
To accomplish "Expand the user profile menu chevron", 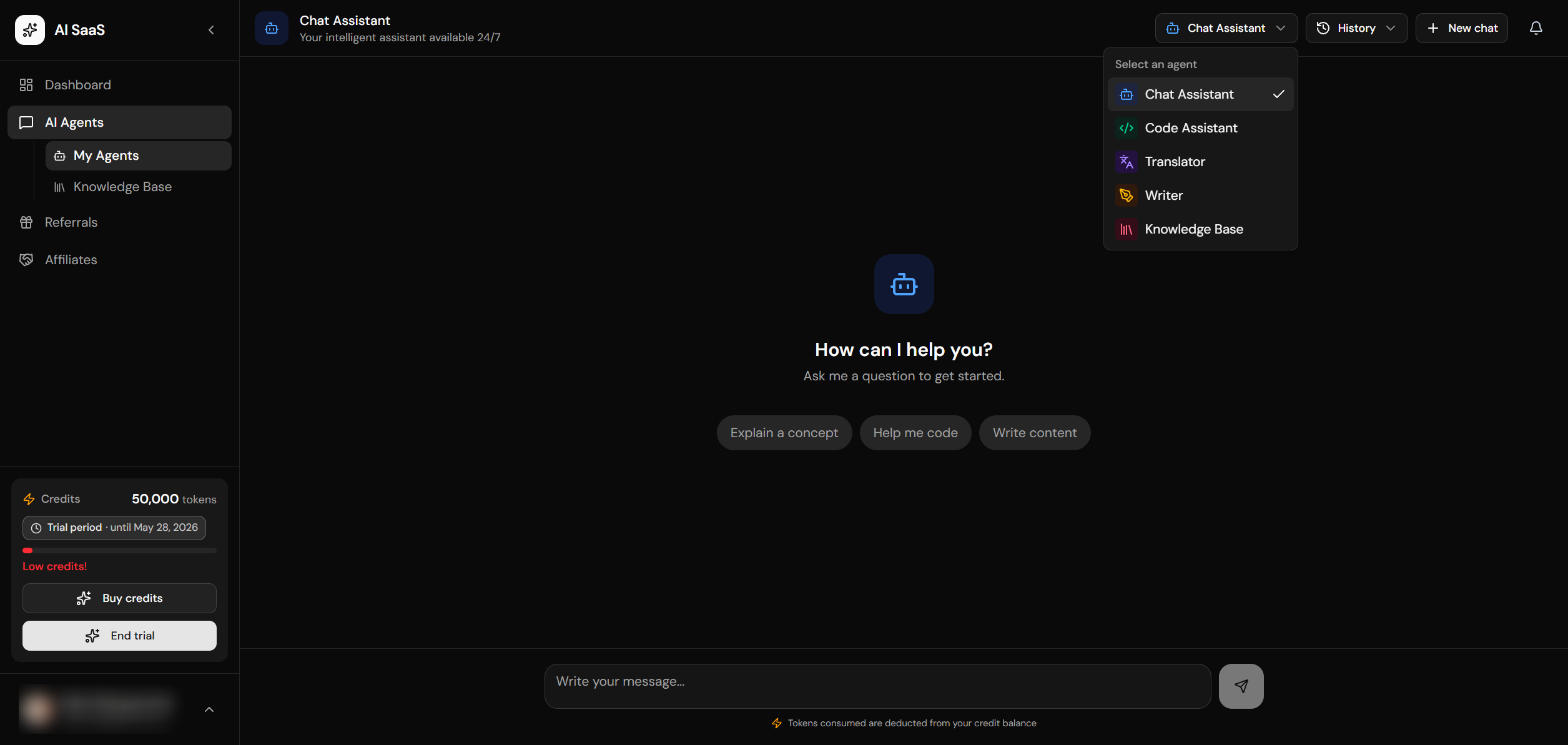I will click(x=209, y=709).
